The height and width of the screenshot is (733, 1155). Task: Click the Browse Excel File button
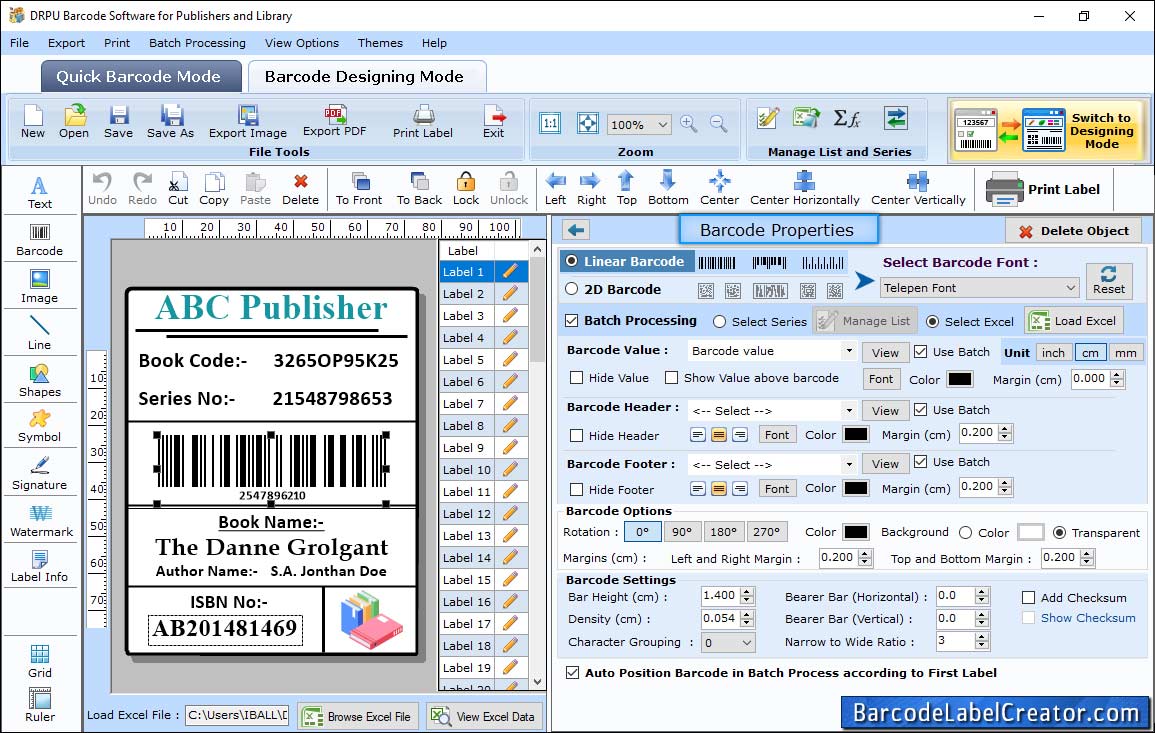pyautogui.click(x=358, y=716)
